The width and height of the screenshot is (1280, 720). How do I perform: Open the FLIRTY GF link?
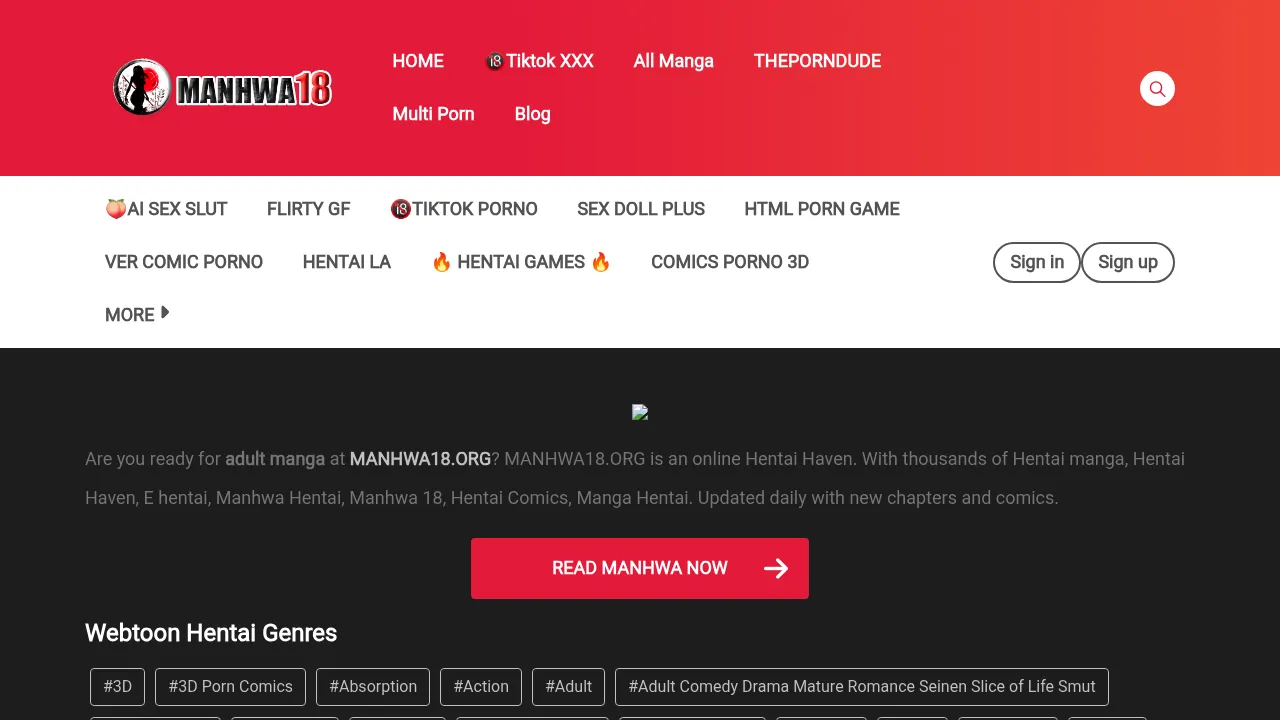point(308,209)
